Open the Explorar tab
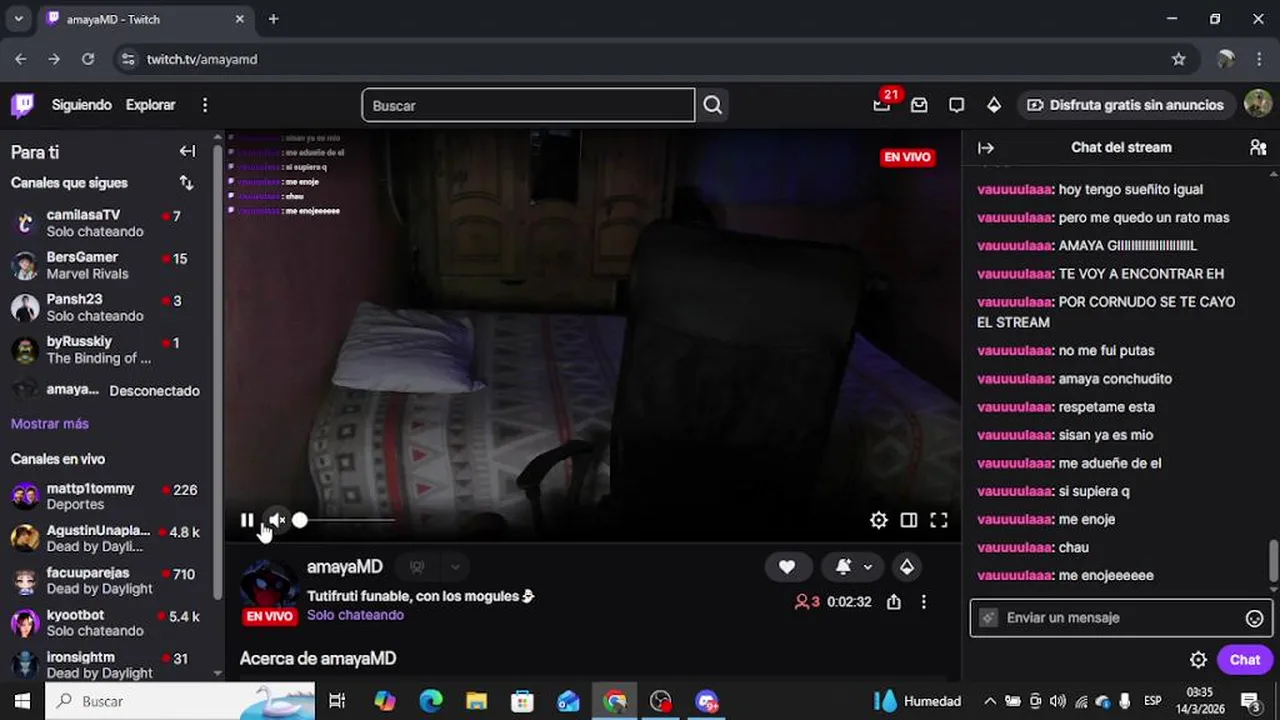 coord(150,105)
